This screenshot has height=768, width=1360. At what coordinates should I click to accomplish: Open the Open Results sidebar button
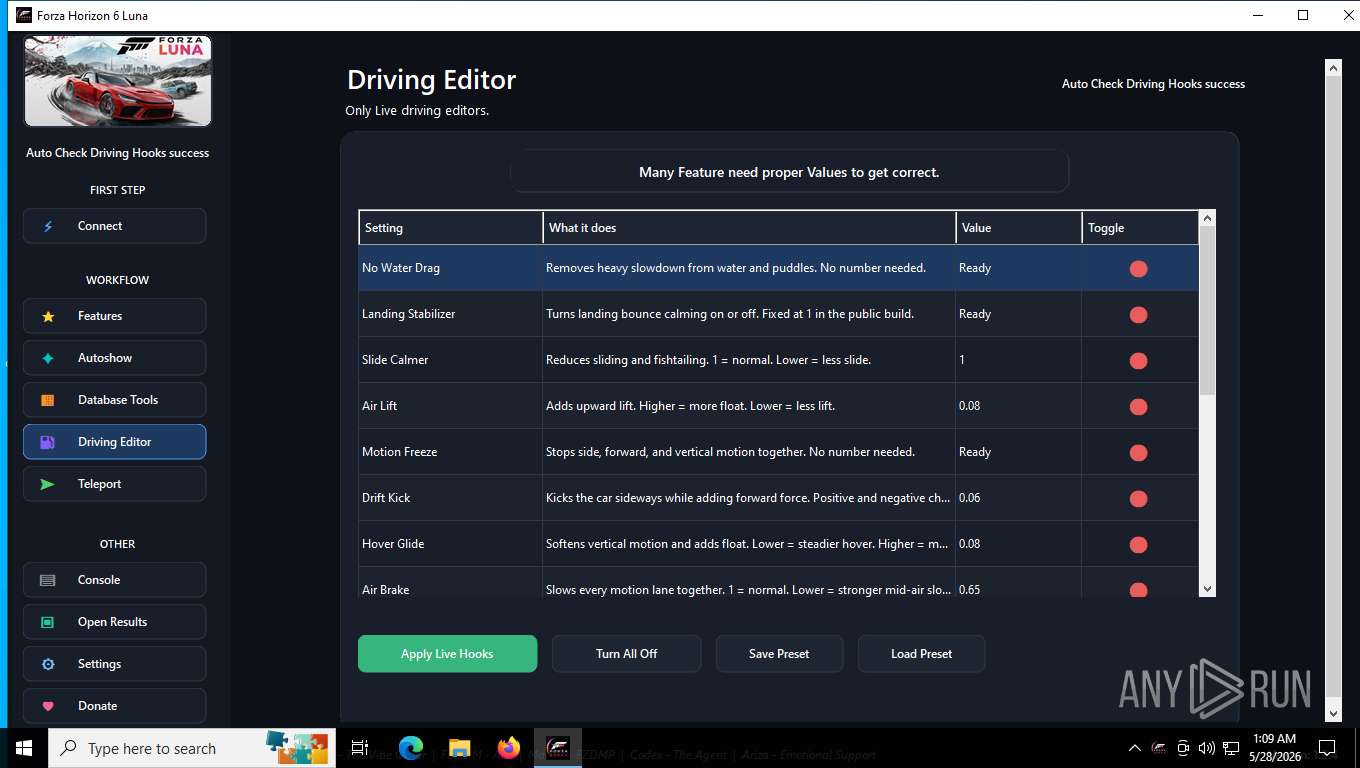[115, 622]
